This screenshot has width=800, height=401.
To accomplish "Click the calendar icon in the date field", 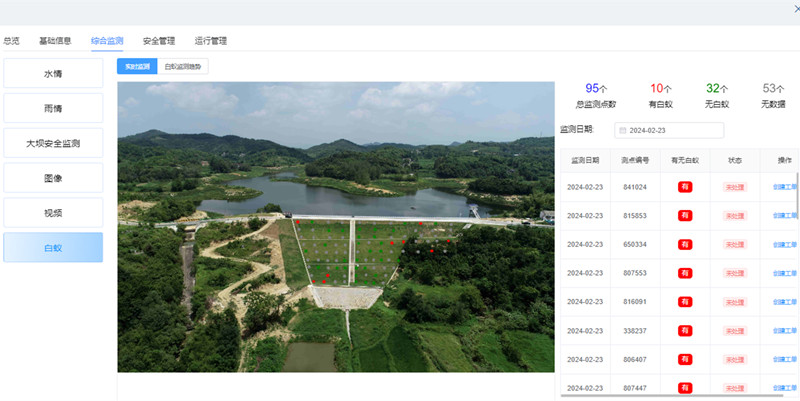I will click(622, 130).
